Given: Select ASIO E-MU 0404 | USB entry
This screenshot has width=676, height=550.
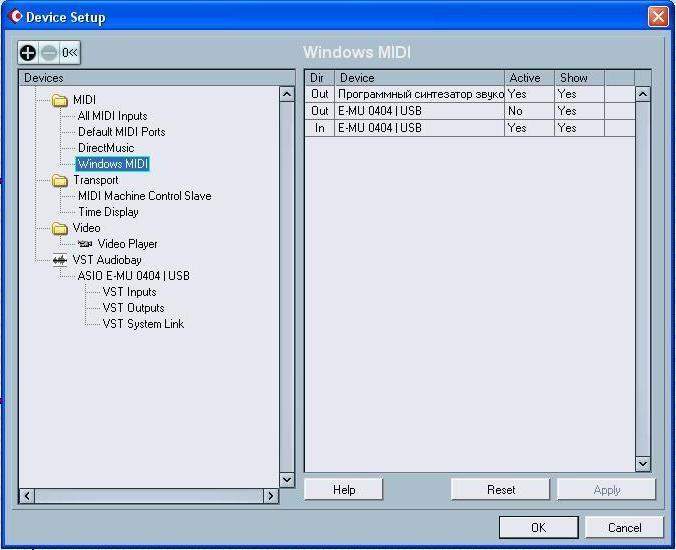Looking at the screenshot, I should 134,276.
